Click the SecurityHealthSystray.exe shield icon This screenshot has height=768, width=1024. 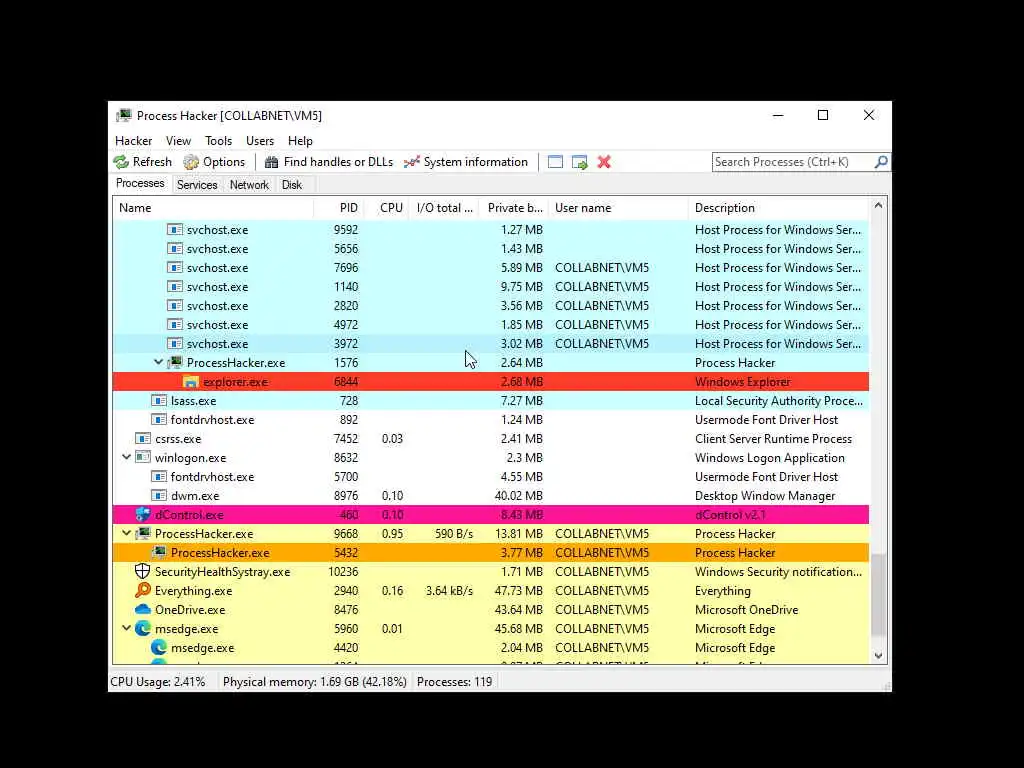click(x=142, y=571)
